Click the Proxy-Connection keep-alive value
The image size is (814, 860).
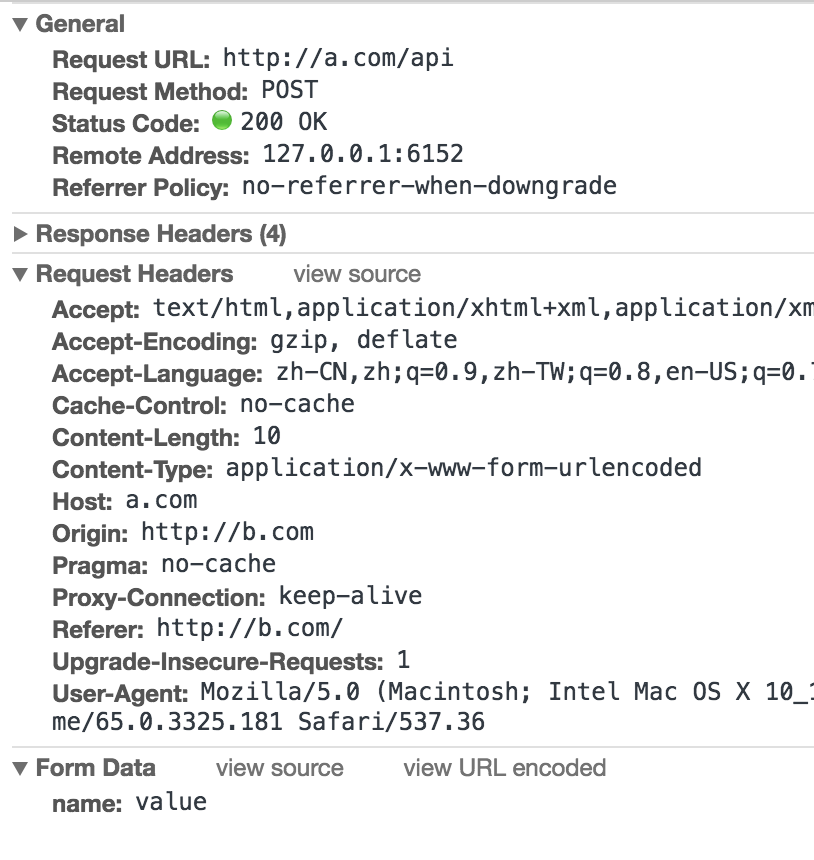351,596
